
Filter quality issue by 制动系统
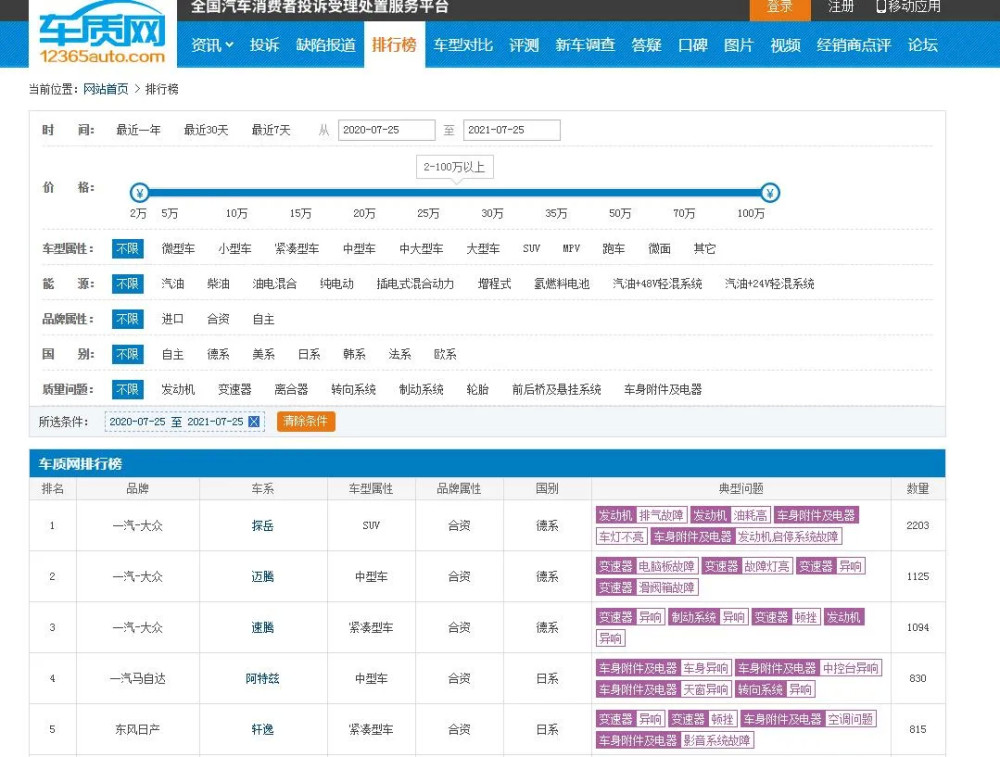pyautogui.click(x=421, y=389)
